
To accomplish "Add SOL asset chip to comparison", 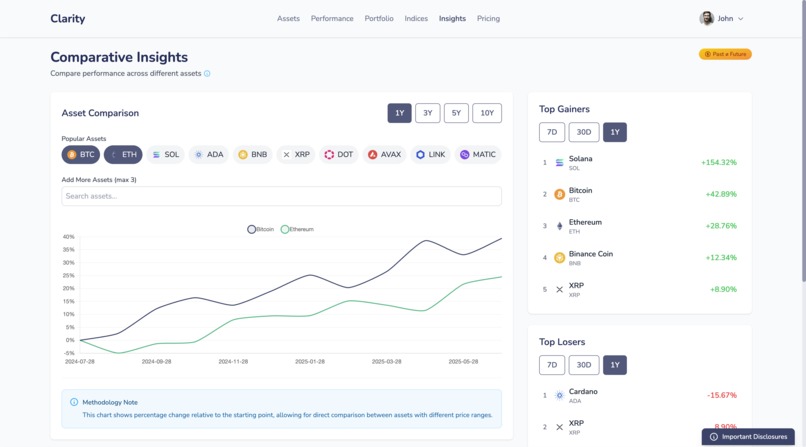I will point(166,155).
